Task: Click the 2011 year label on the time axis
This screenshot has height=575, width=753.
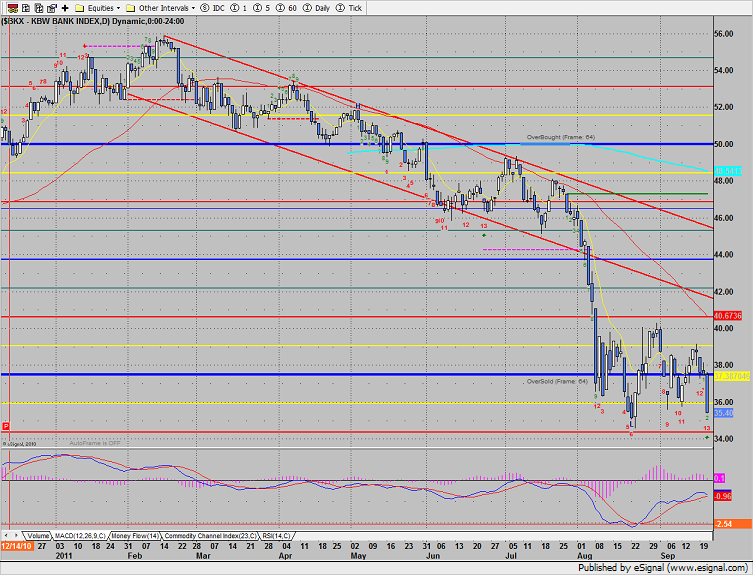Action: 63,556
